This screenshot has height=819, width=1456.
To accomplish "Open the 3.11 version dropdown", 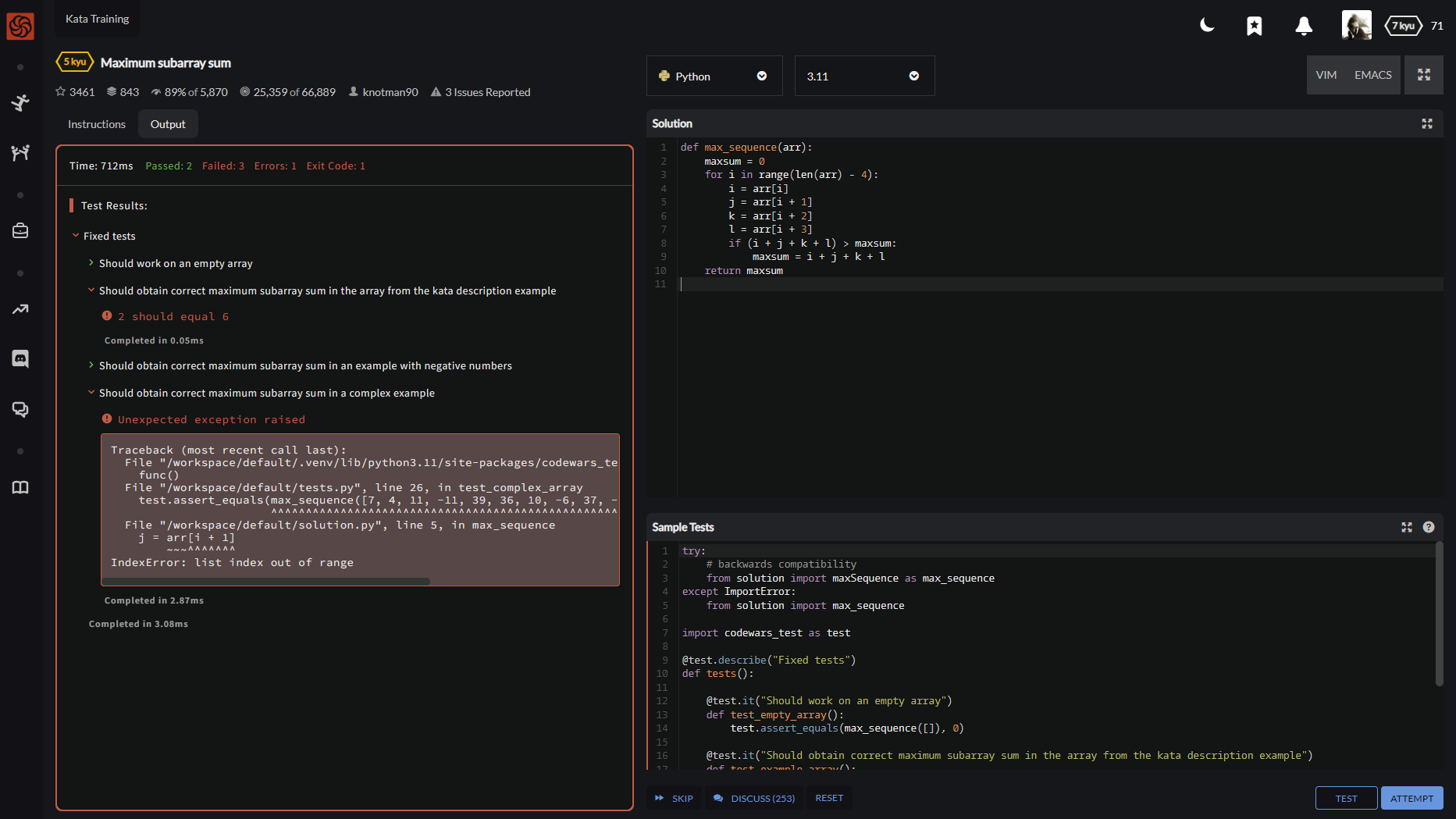I will [x=864, y=76].
